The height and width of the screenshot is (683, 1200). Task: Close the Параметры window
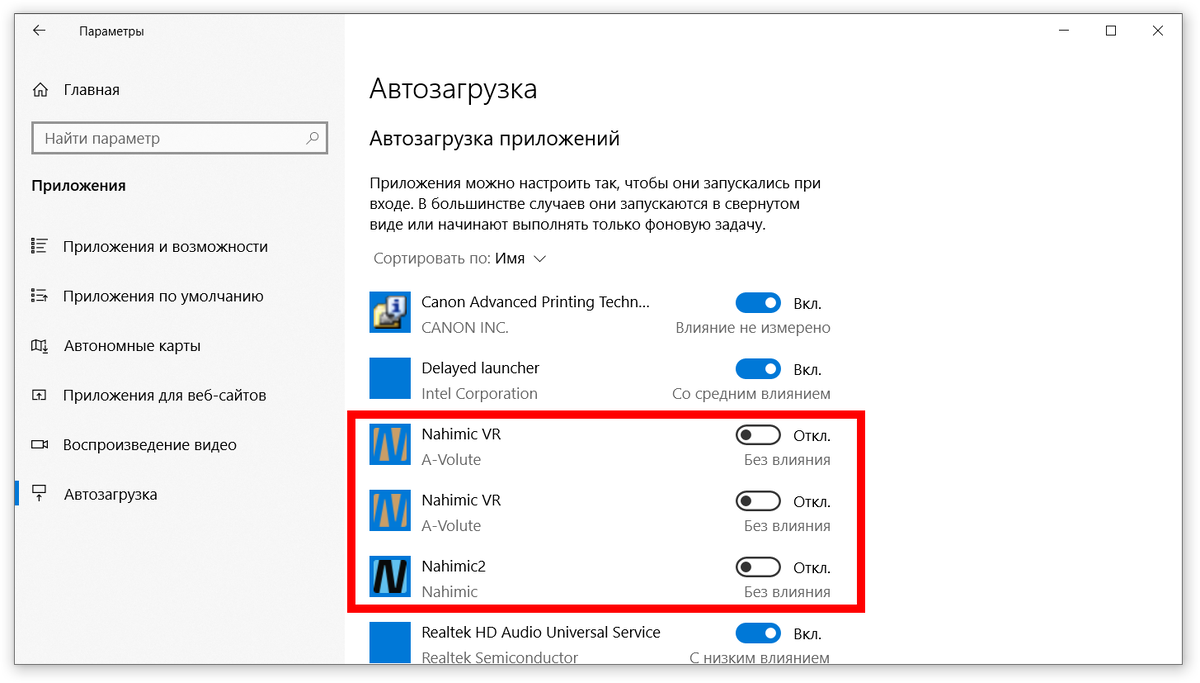tap(1158, 31)
